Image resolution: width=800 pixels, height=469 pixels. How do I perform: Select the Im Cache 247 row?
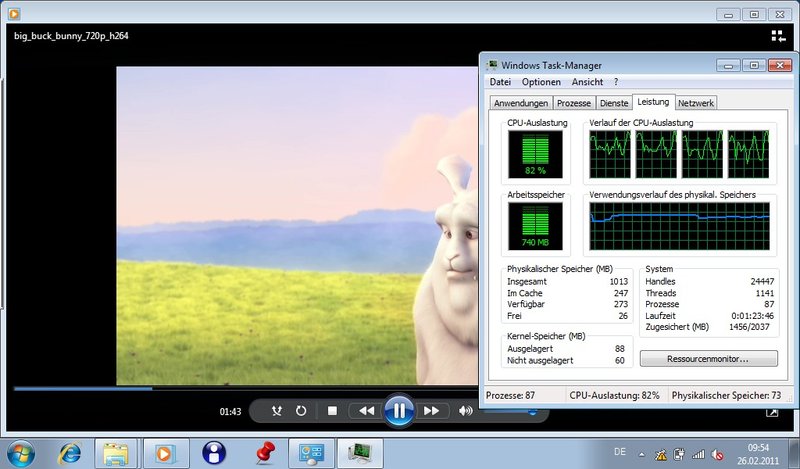(x=567, y=293)
